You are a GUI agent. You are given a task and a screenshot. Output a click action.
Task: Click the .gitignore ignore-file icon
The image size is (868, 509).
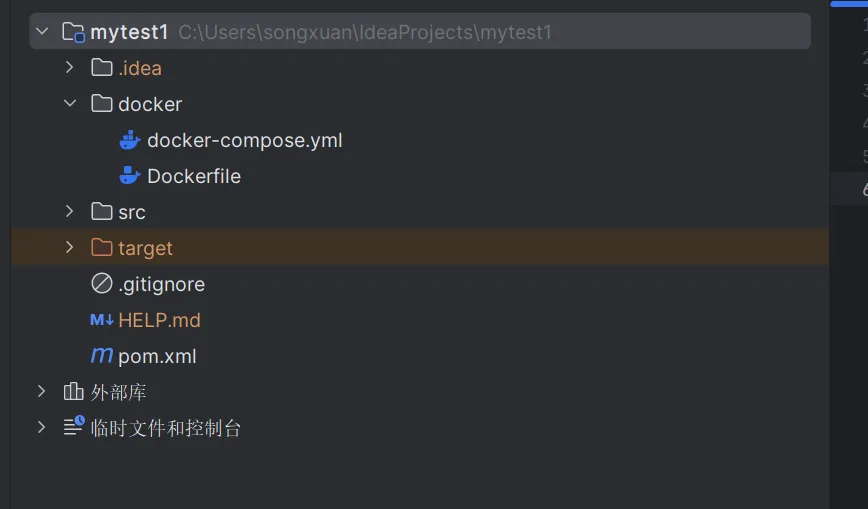pyautogui.click(x=101, y=284)
